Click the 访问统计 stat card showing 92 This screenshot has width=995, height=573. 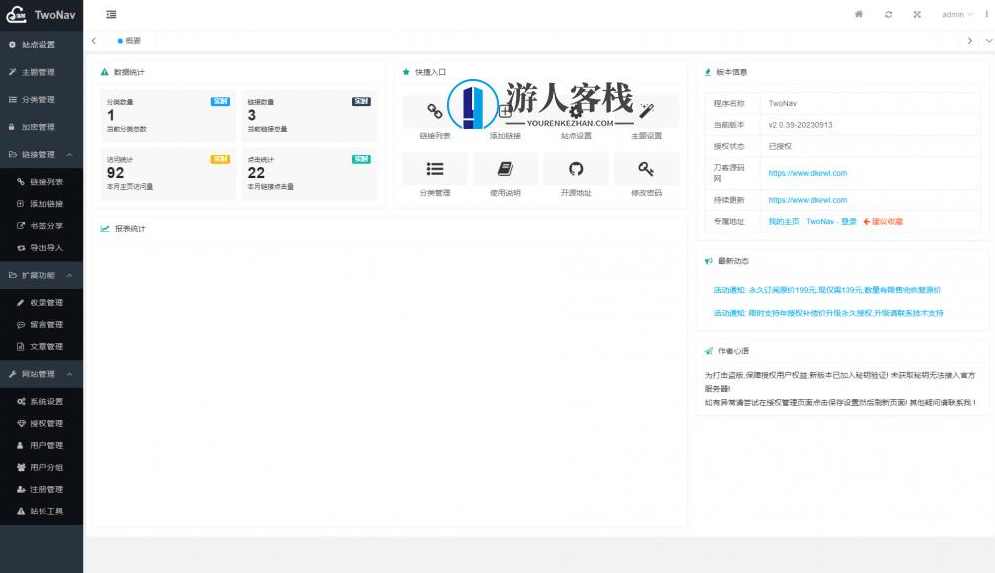(168, 173)
